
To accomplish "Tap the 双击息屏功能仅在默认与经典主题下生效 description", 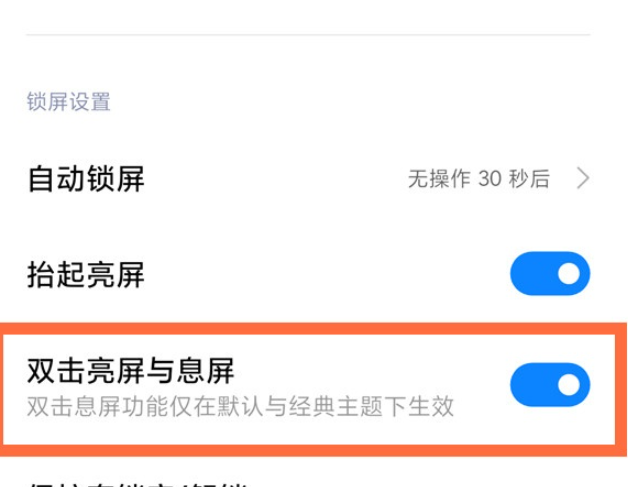I will tap(240, 406).
